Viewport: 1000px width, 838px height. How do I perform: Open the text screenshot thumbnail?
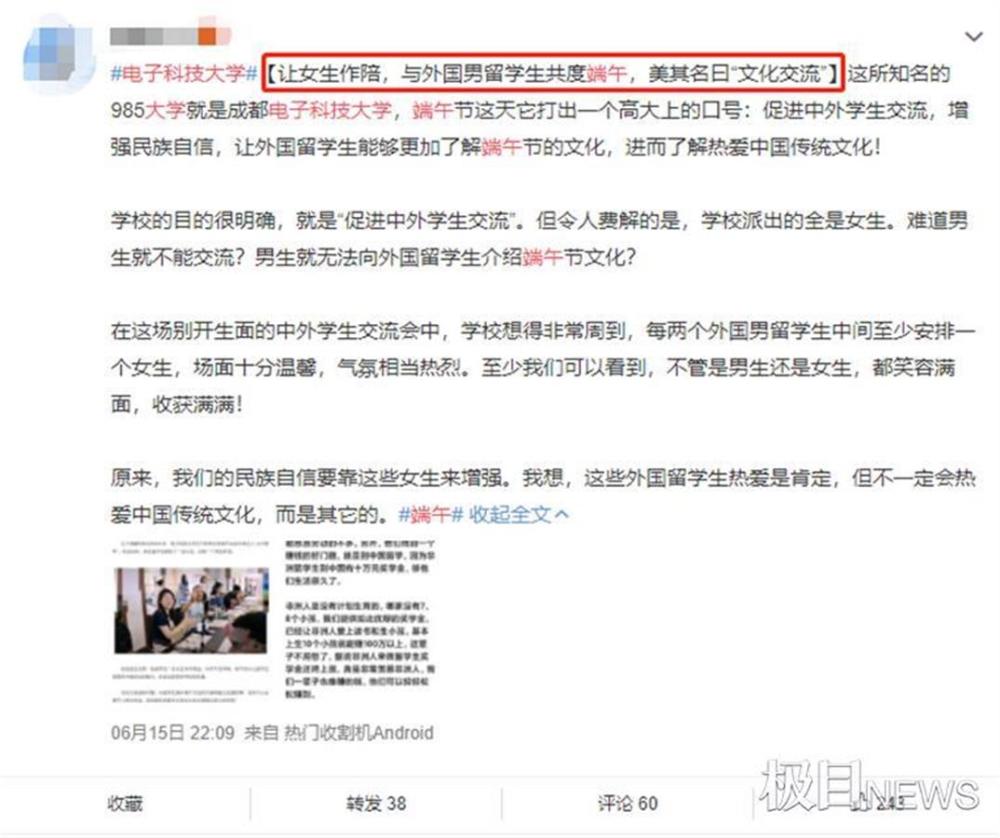(360, 620)
